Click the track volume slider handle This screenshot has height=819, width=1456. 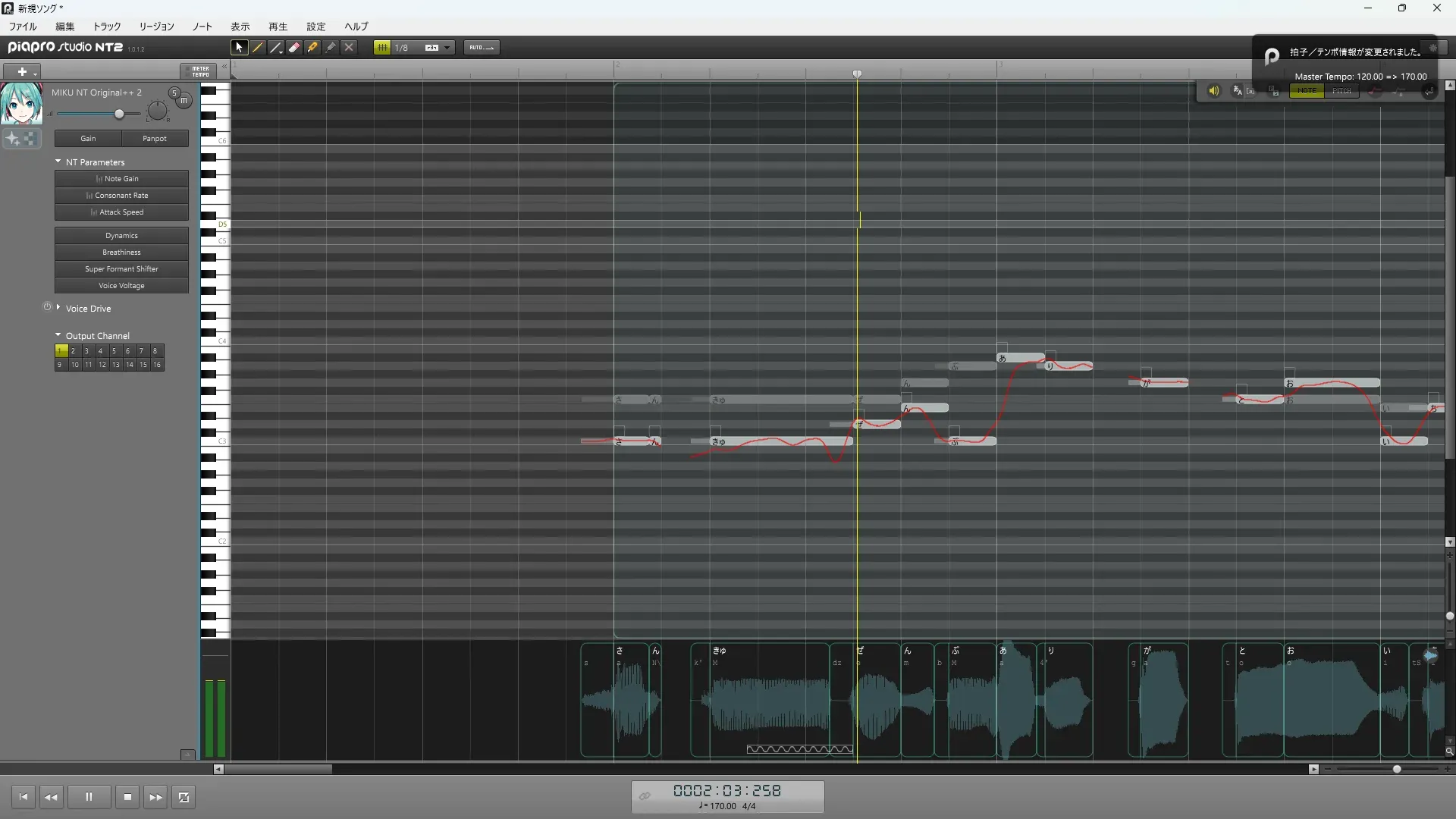(119, 114)
